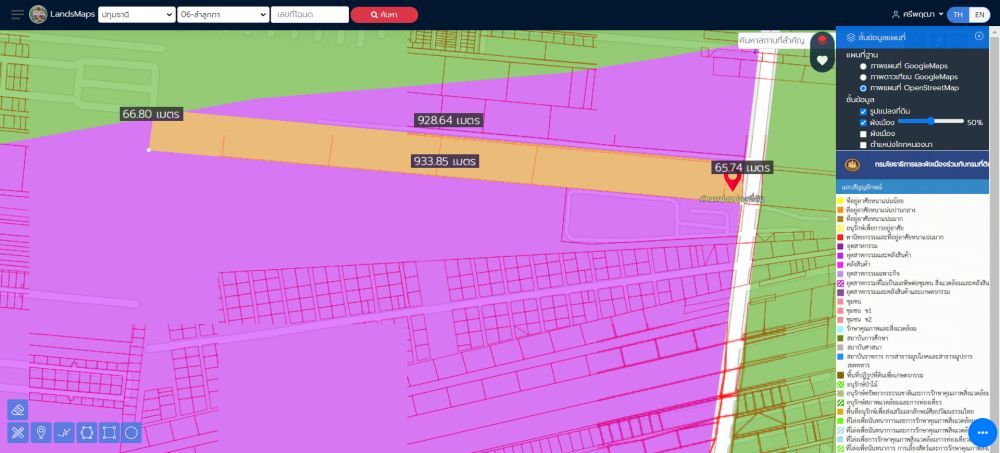
Task: Click the red map layers icon
Action: click(x=822, y=40)
